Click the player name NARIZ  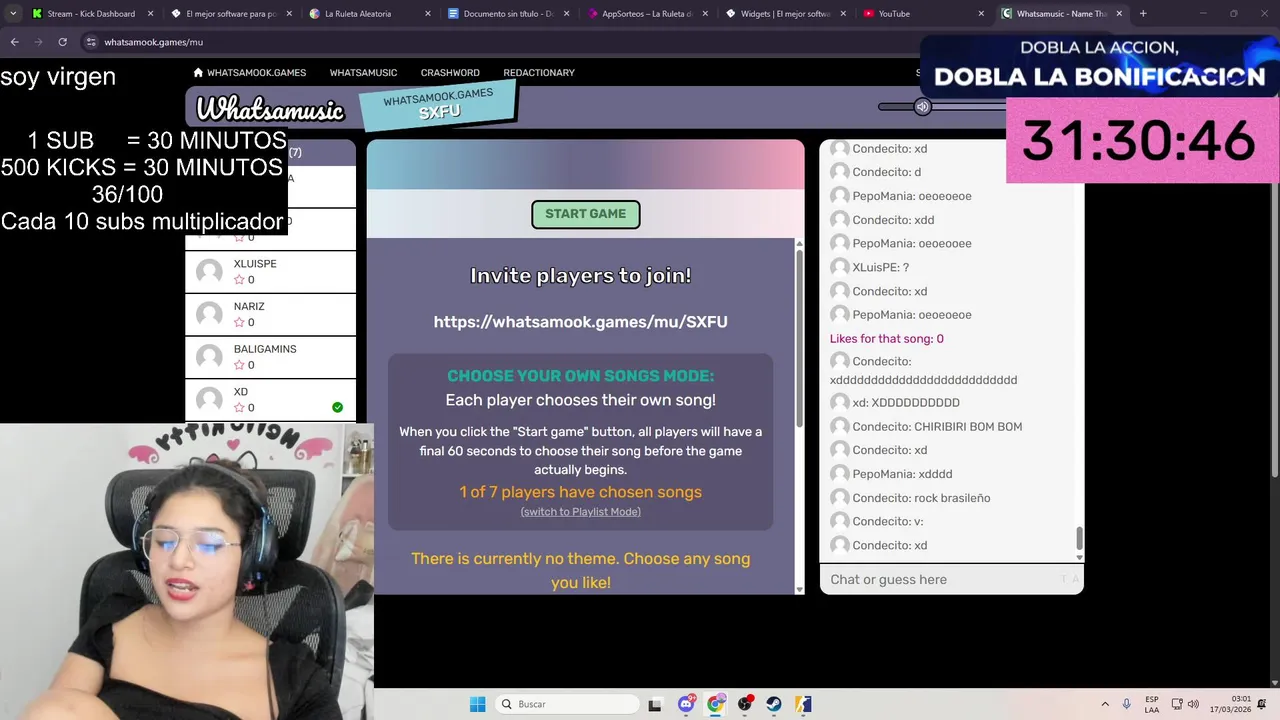(249, 307)
